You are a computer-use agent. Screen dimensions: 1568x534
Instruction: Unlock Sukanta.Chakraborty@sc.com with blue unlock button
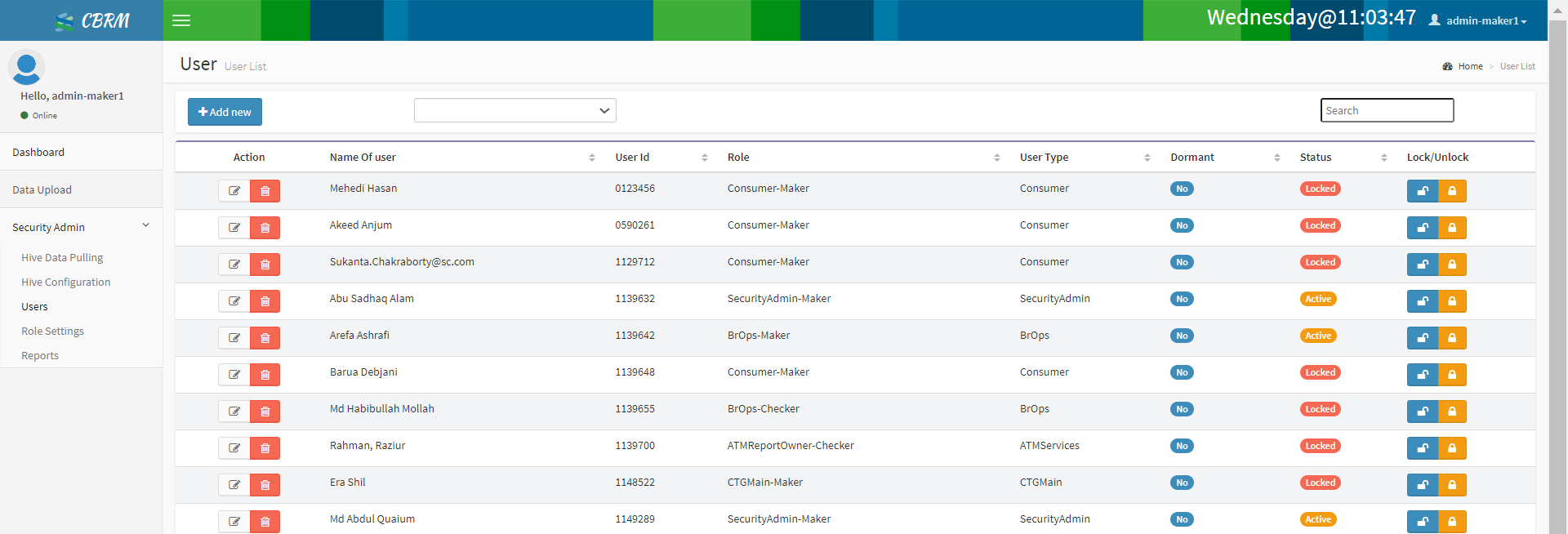coord(1422,265)
